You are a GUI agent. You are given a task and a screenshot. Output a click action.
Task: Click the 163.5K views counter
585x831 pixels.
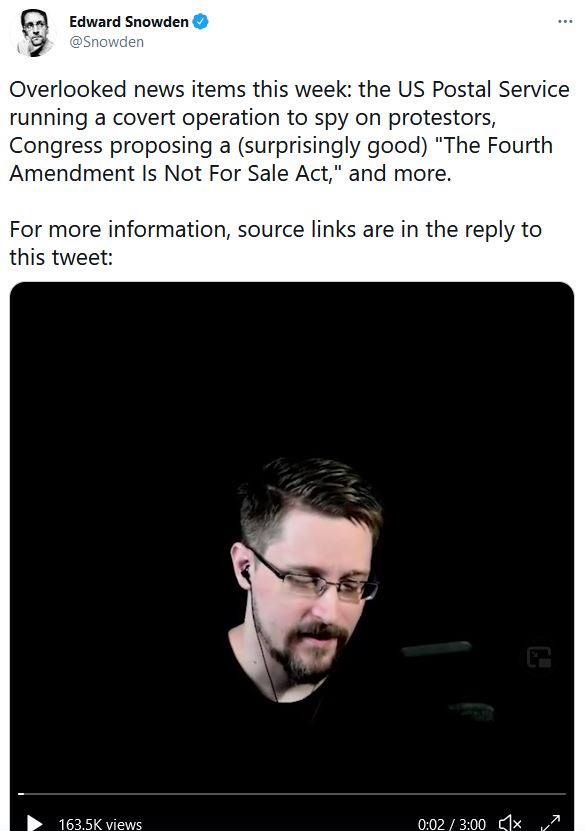(x=100, y=824)
